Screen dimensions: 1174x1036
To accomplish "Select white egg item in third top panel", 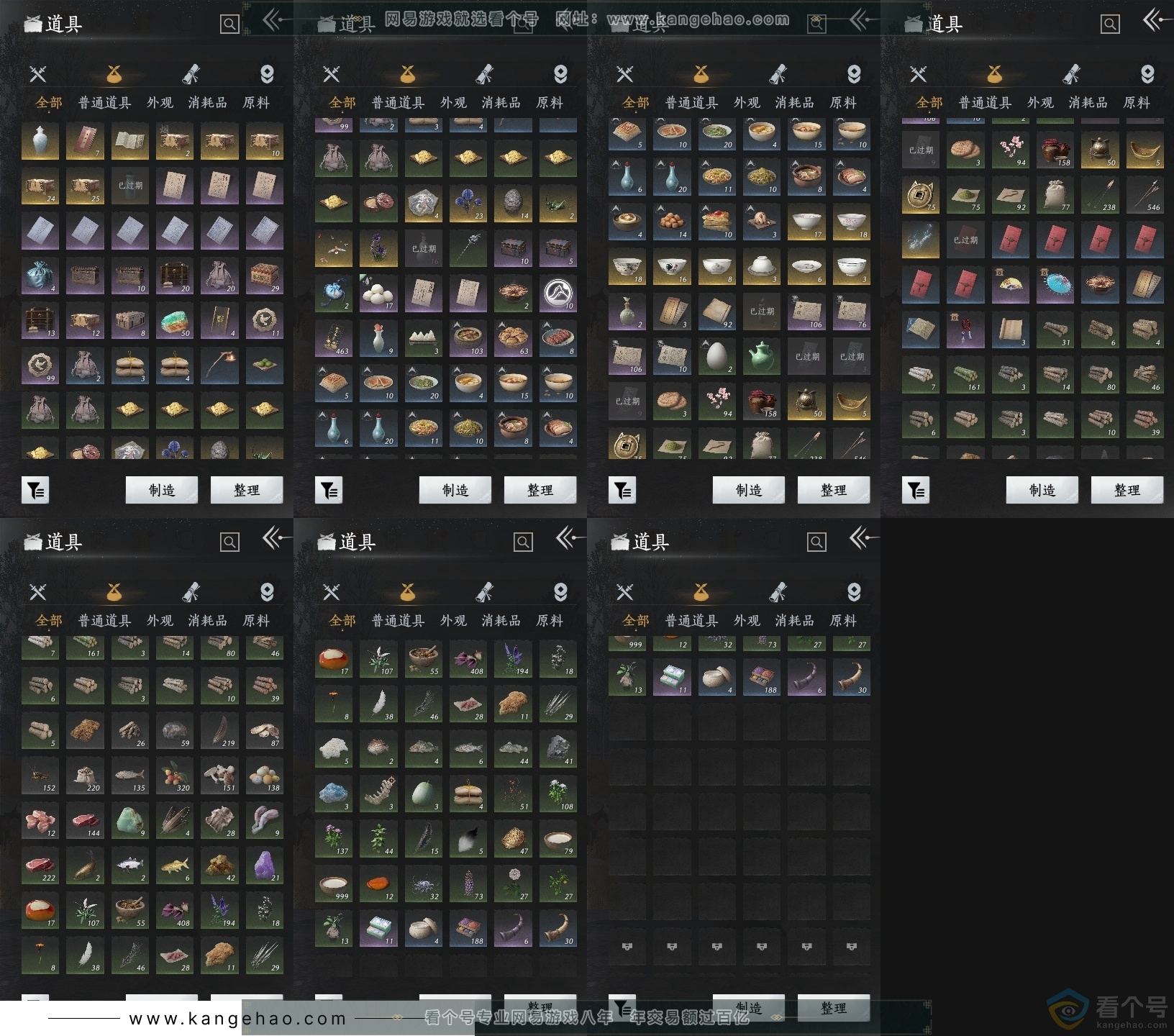I will pos(717,357).
